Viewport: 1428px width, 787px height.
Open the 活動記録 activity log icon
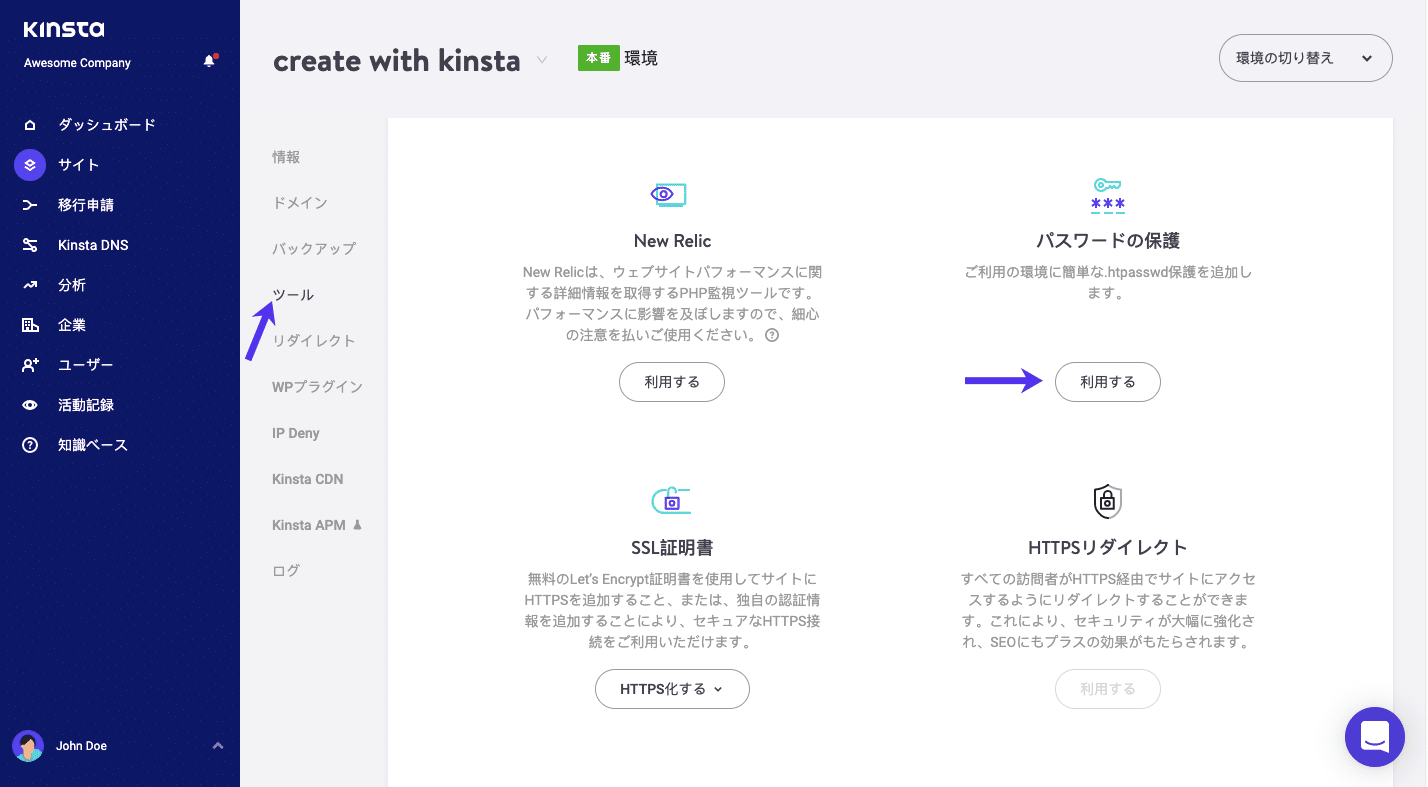pyautogui.click(x=29, y=404)
